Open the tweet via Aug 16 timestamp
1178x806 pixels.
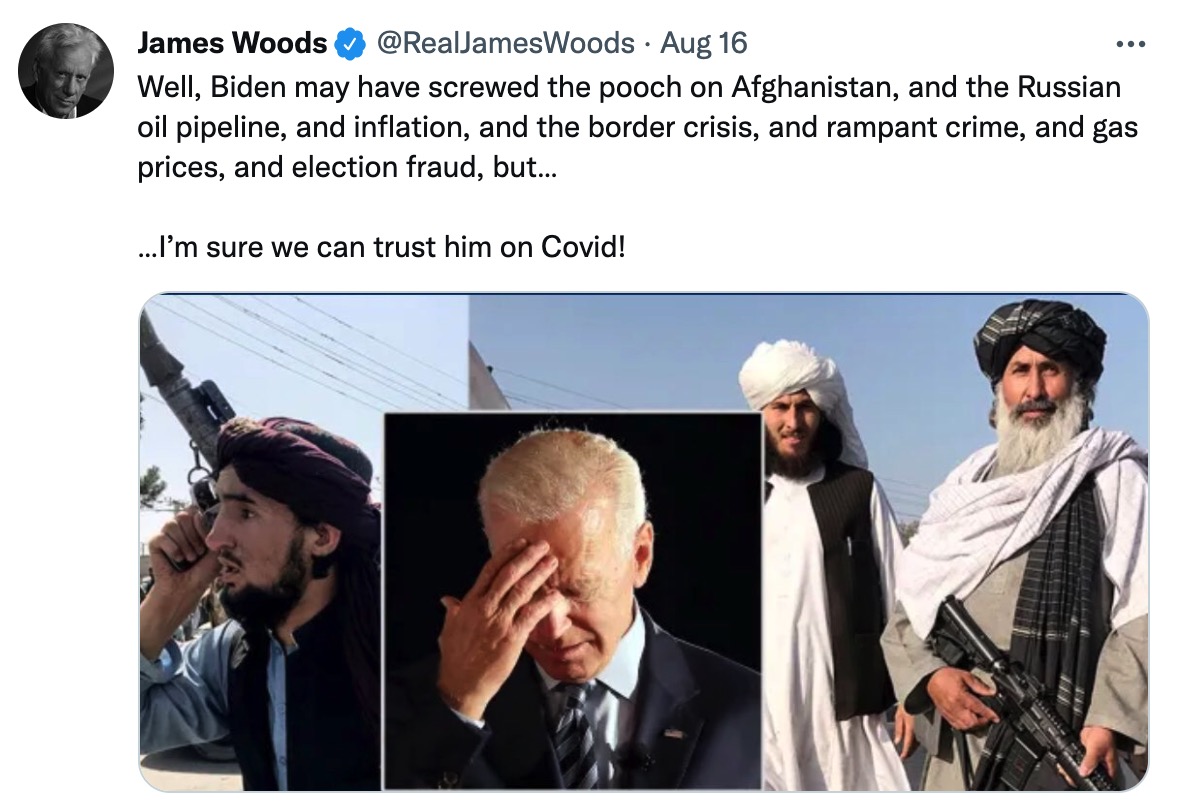pos(704,43)
